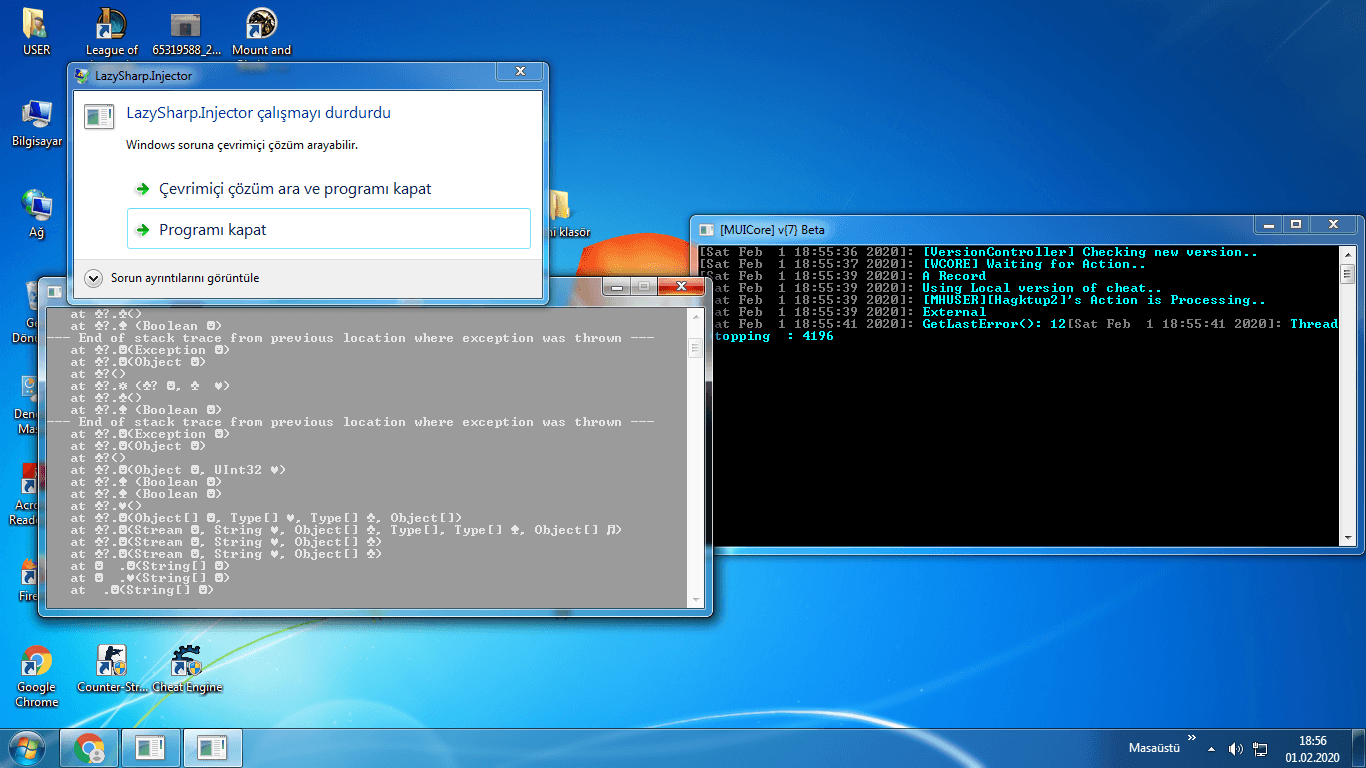
Task: Select the Cheat Engine desktop shortcut
Action: click(x=187, y=670)
